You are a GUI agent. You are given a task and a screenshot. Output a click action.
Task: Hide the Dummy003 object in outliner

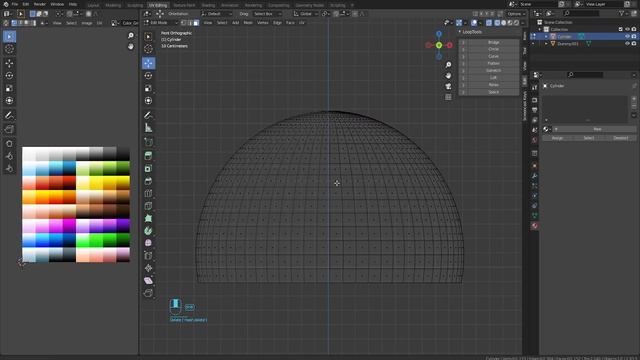(x=627, y=43)
